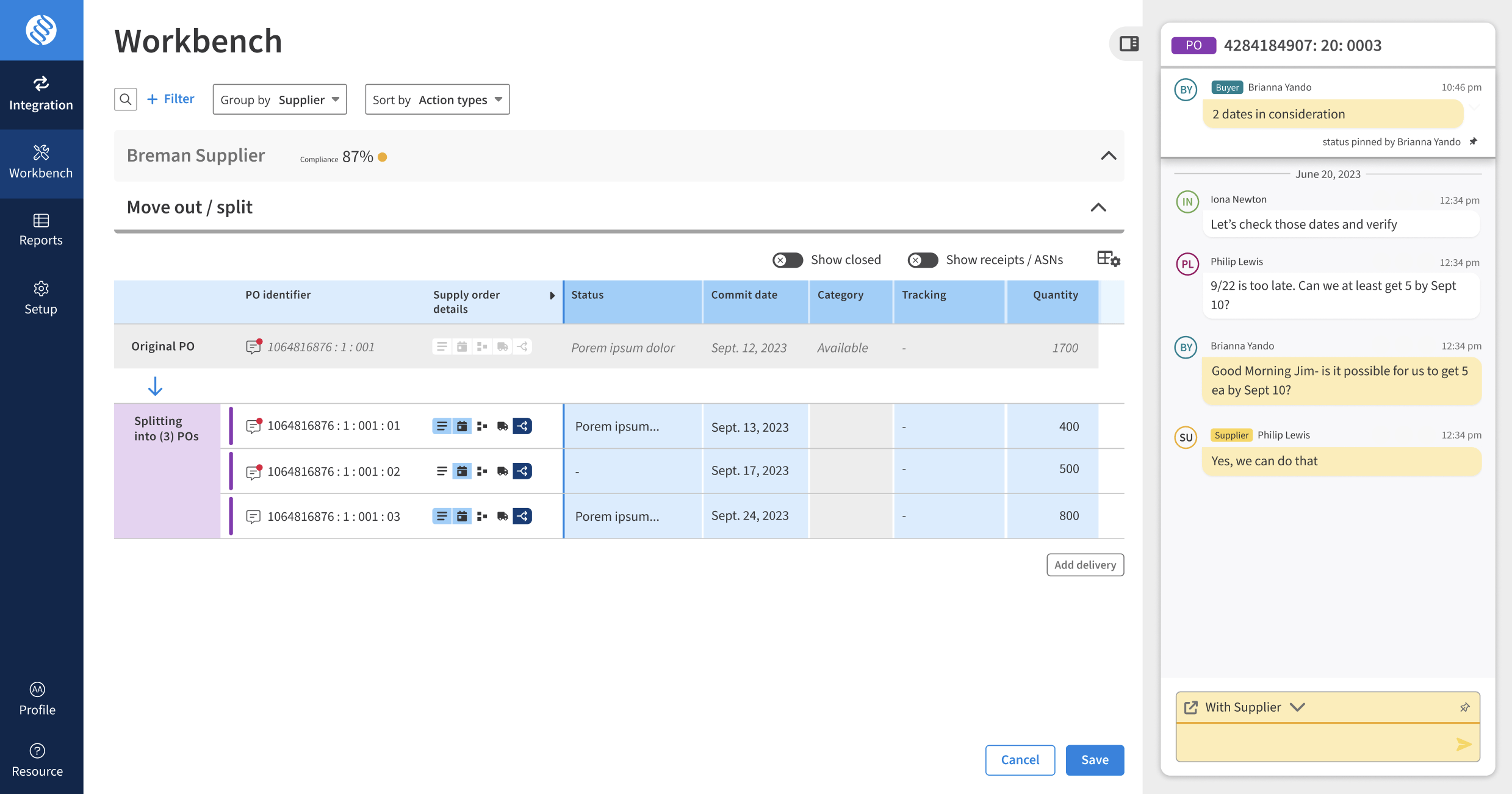Click the Compliance 87% indicator
Image resolution: width=1512 pixels, height=794 pixels.
click(x=344, y=157)
